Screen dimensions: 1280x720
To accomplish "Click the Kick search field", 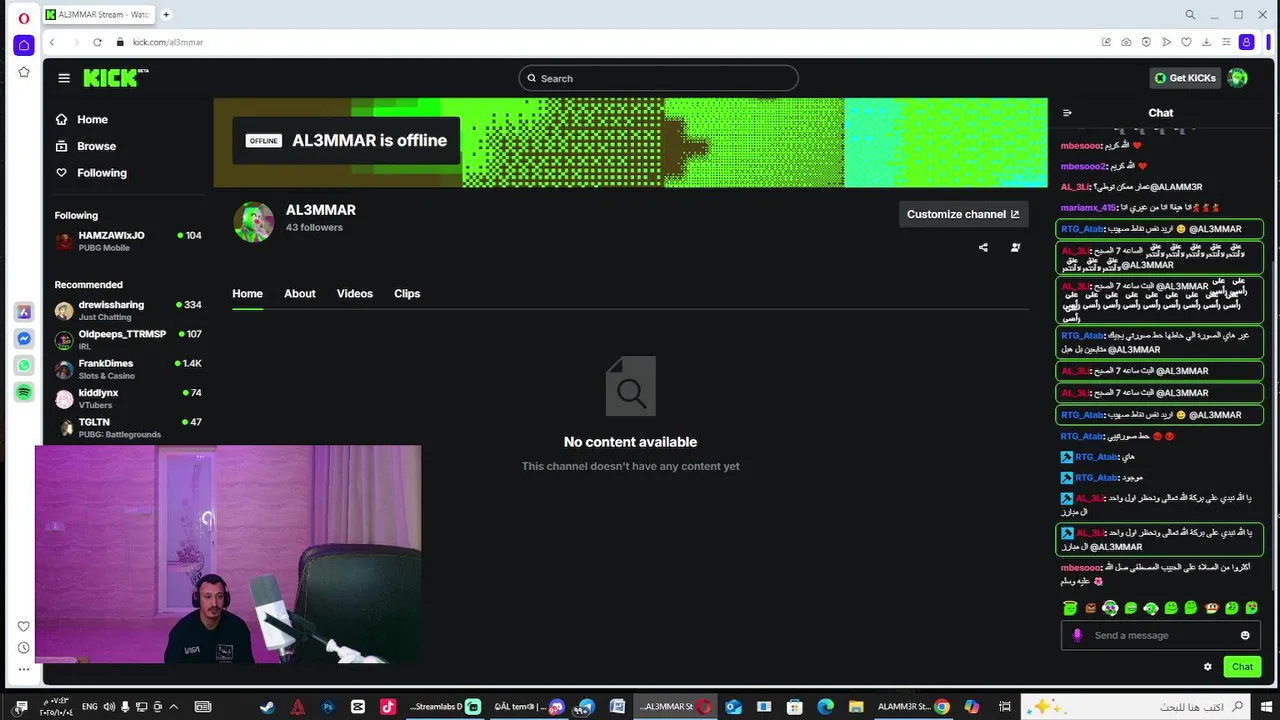I will [x=658, y=78].
